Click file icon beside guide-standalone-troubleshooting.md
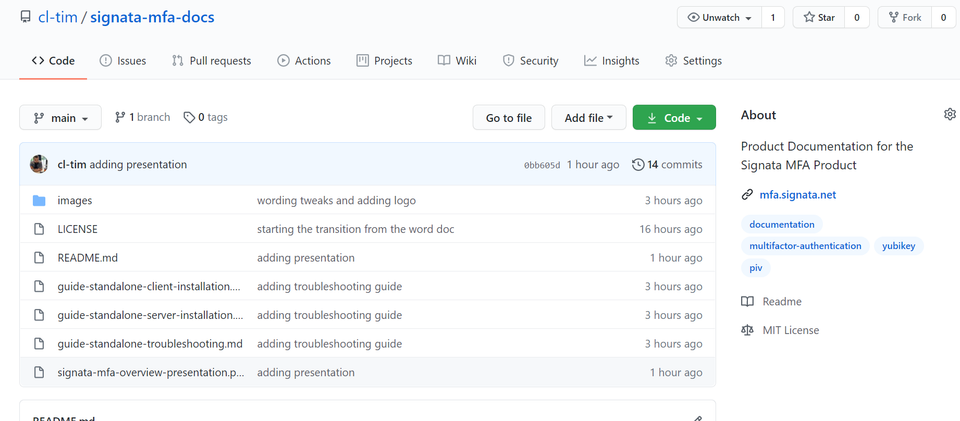The image size is (960, 421). 39,344
